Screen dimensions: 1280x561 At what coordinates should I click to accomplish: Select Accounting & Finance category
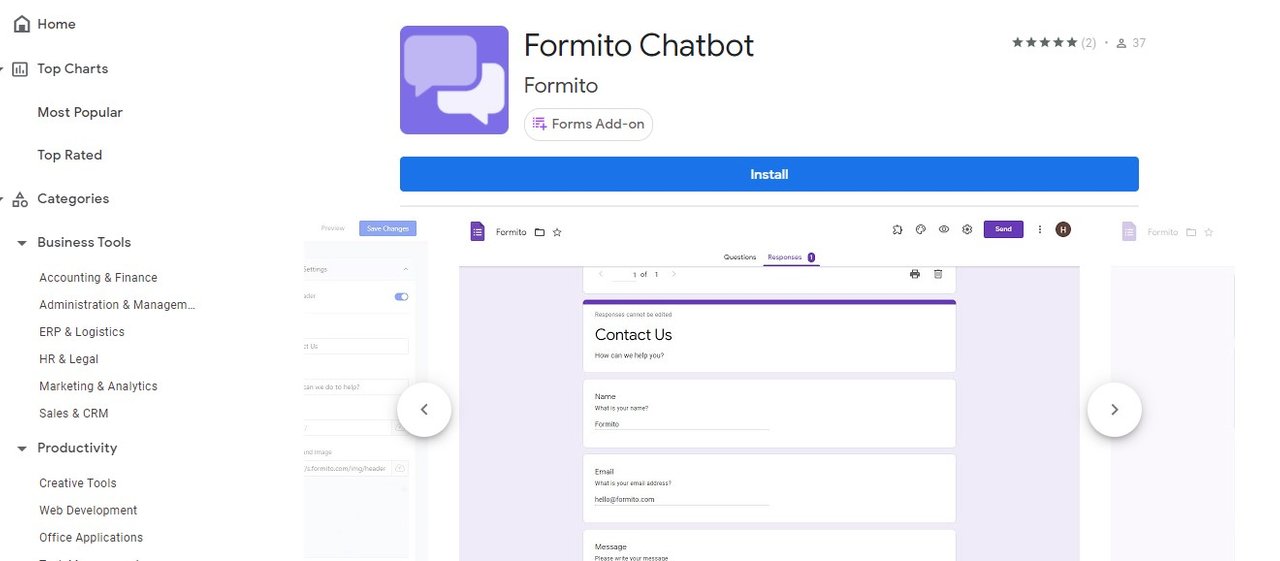tap(98, 278)
